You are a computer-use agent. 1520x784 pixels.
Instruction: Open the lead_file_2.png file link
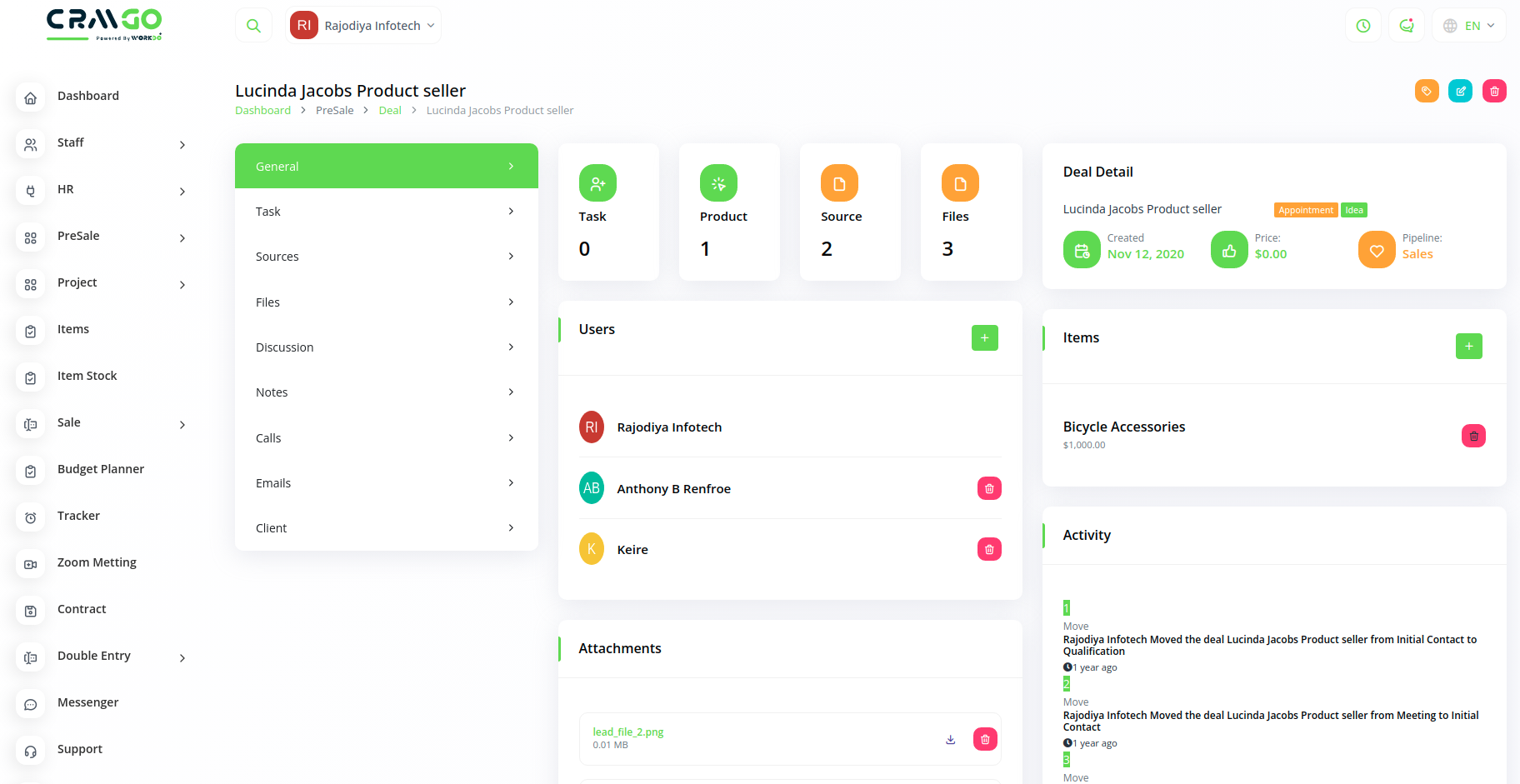[627, 732]
